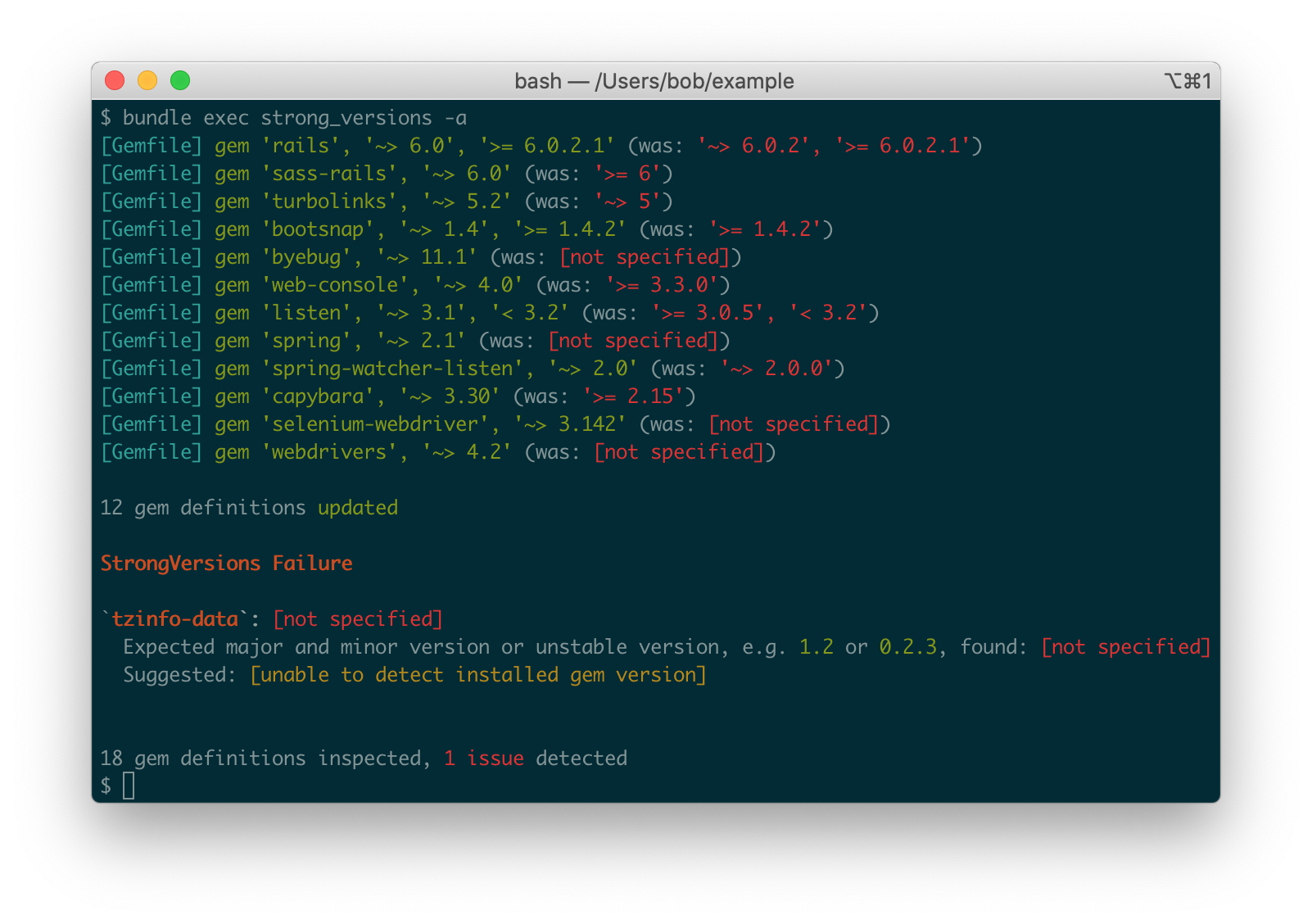Click '[unable to detect installed gem version]'
Image resolution: width=1312 pixels, height=924 pixels.
click(x=478, y=675)
